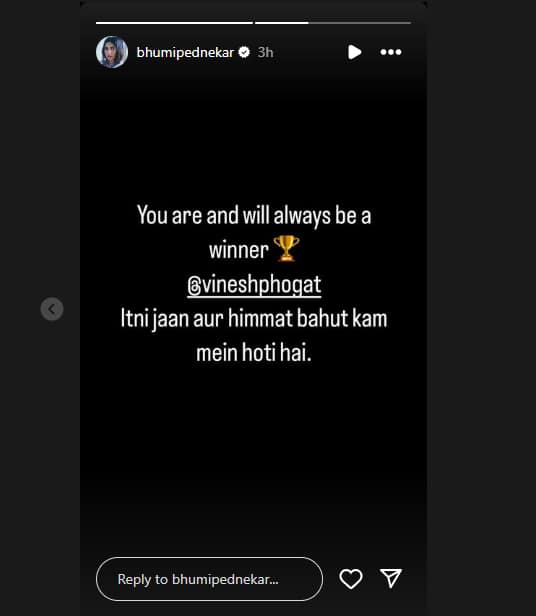Click the unfilled remainder of the progress bar

pyautogui.click(x=360, y=23)
